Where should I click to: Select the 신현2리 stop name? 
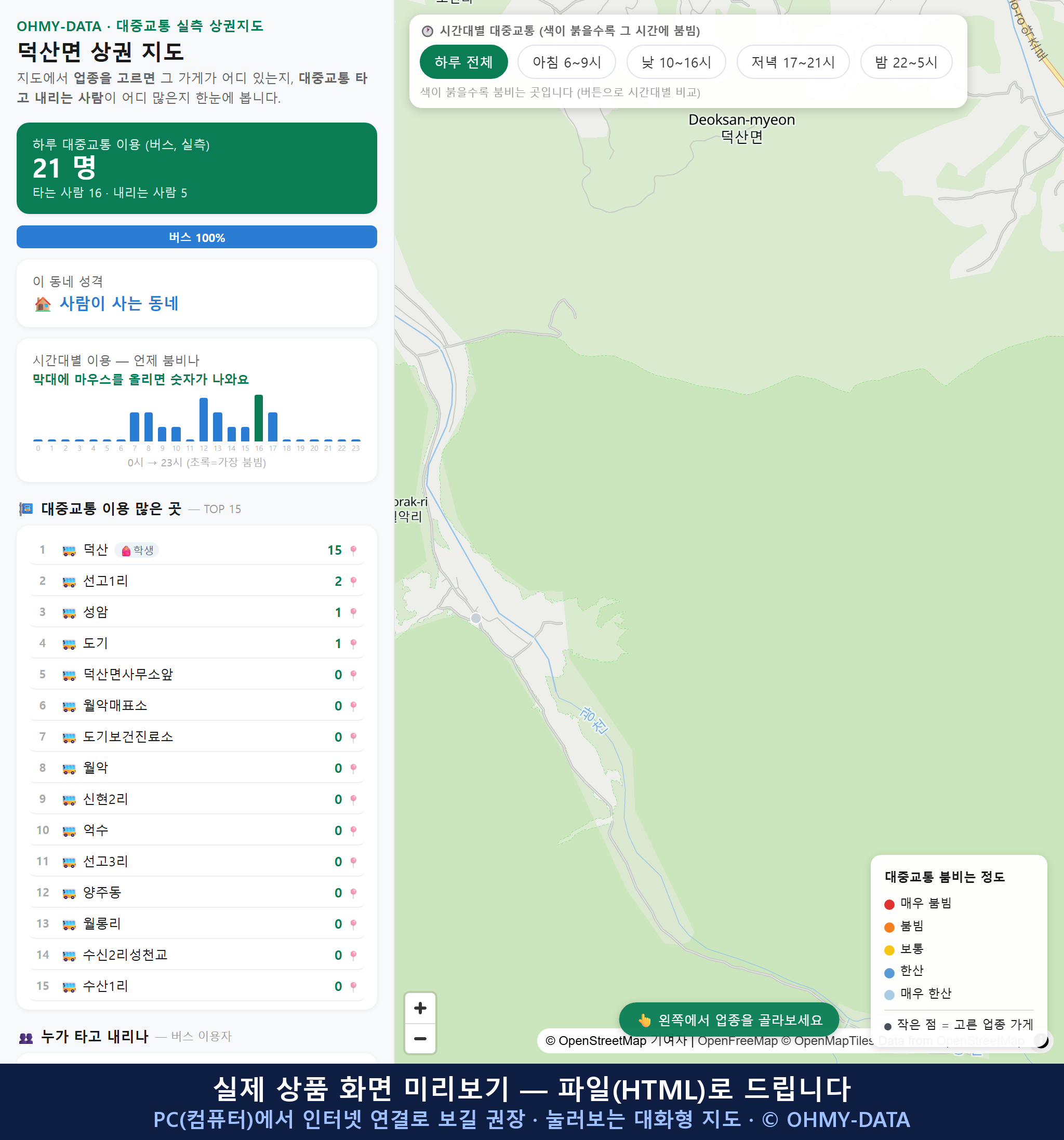tap(105, 799)
